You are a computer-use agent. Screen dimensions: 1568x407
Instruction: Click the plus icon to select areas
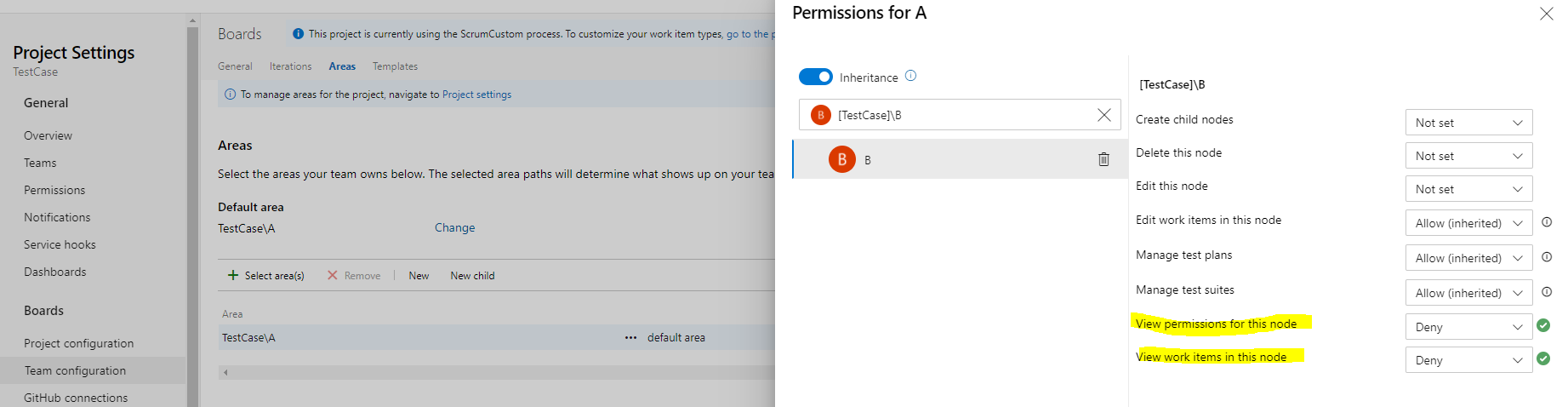click(x=233, y=275)
